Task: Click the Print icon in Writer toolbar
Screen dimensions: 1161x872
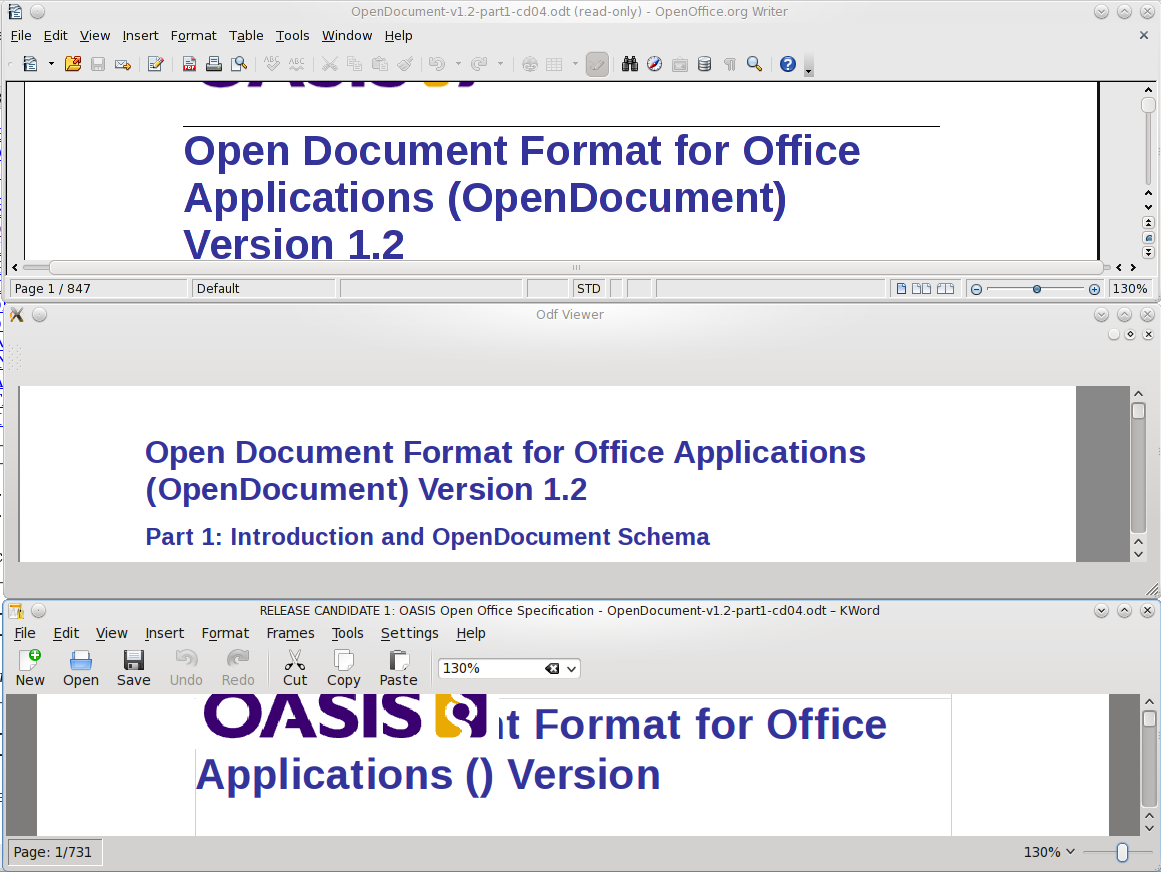Action: point(214,64)
